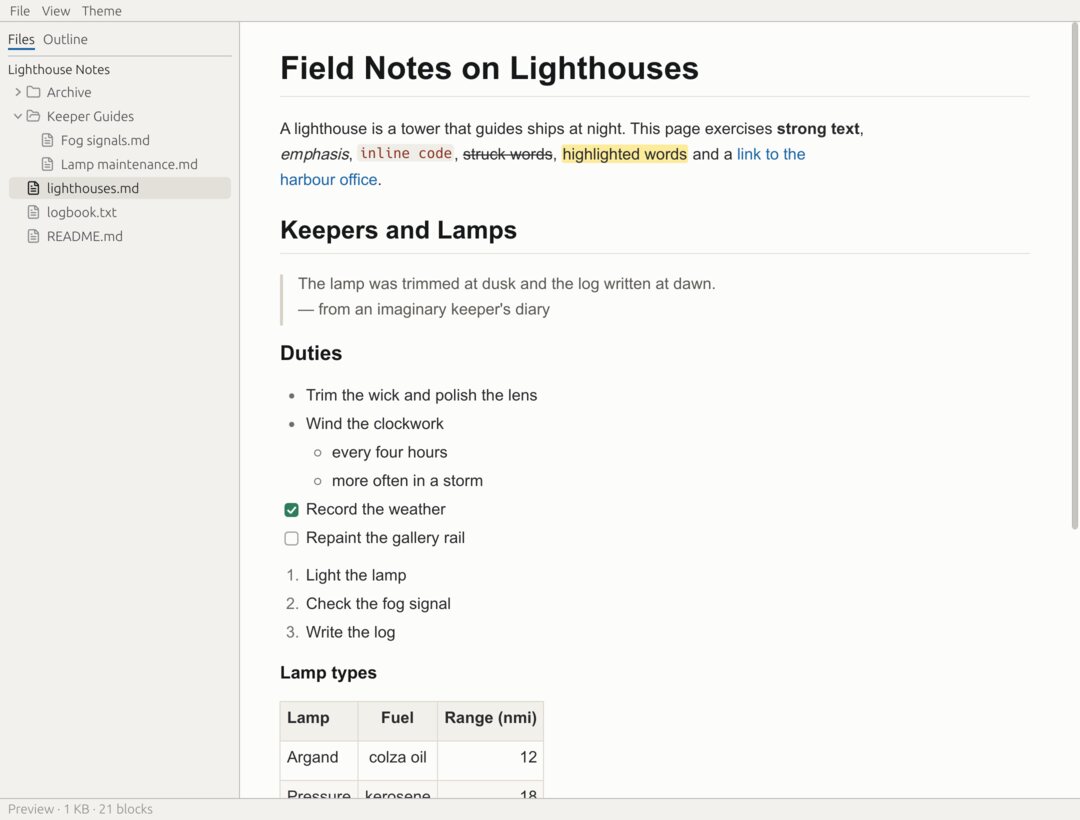Open the View menu
Viewport: 1080px width, 820px height.
(x=56, y=11)
